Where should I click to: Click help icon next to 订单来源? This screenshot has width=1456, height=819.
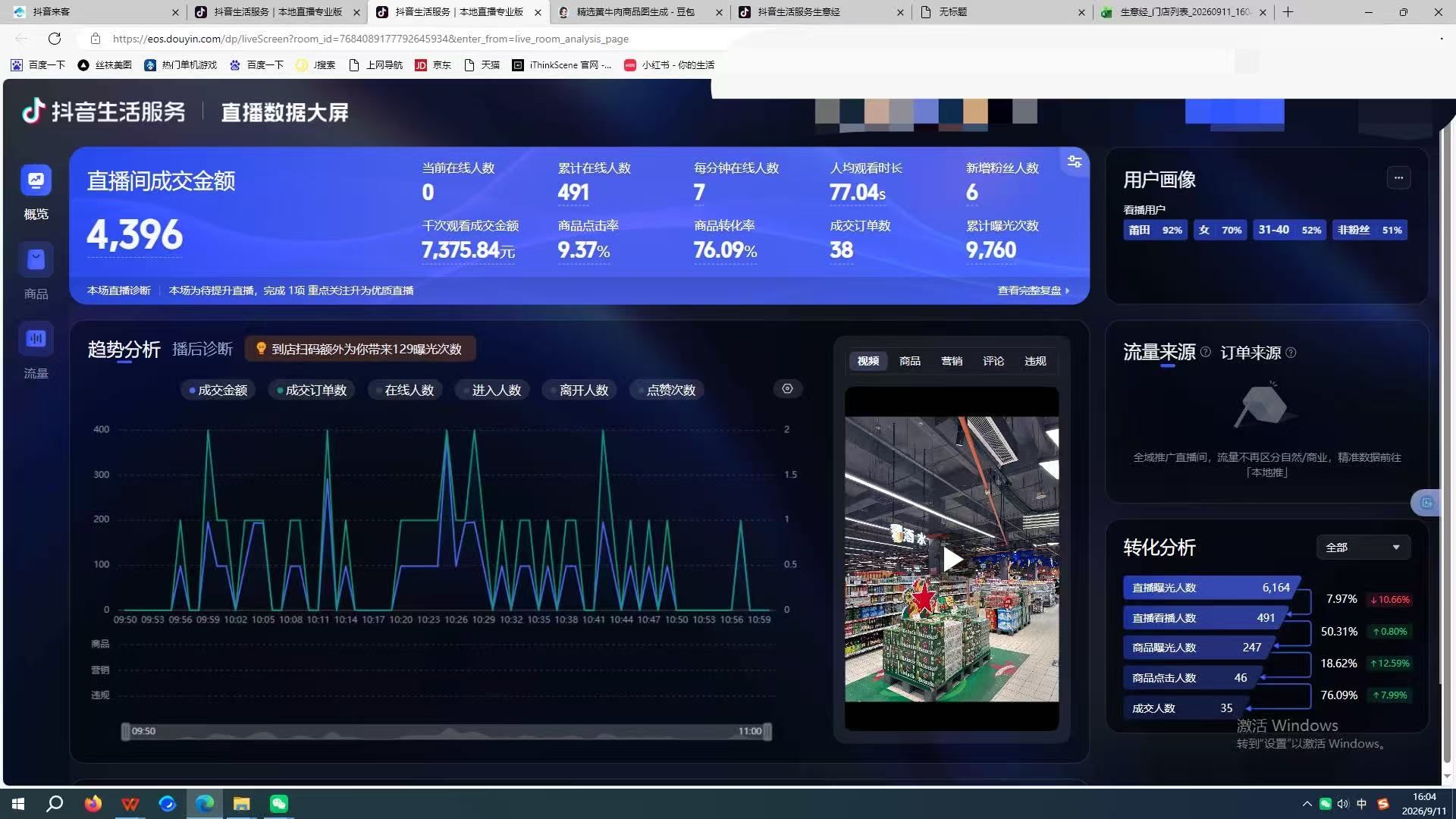[1291, 353]
